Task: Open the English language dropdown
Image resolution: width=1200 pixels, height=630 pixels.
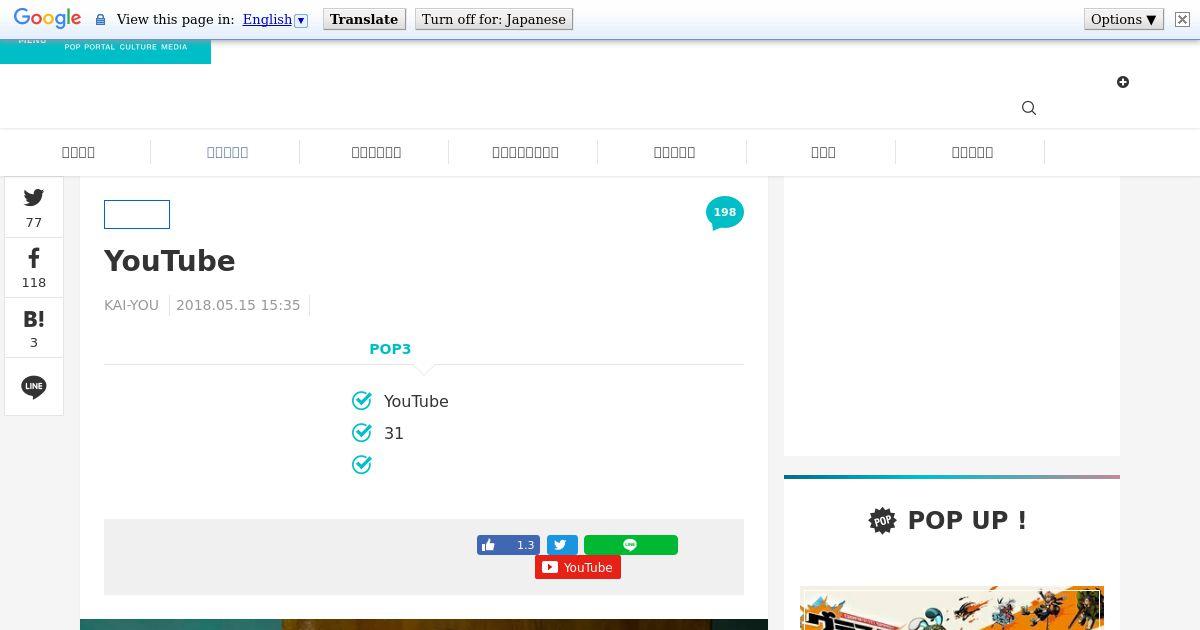Action: click(x=275, y=19)
